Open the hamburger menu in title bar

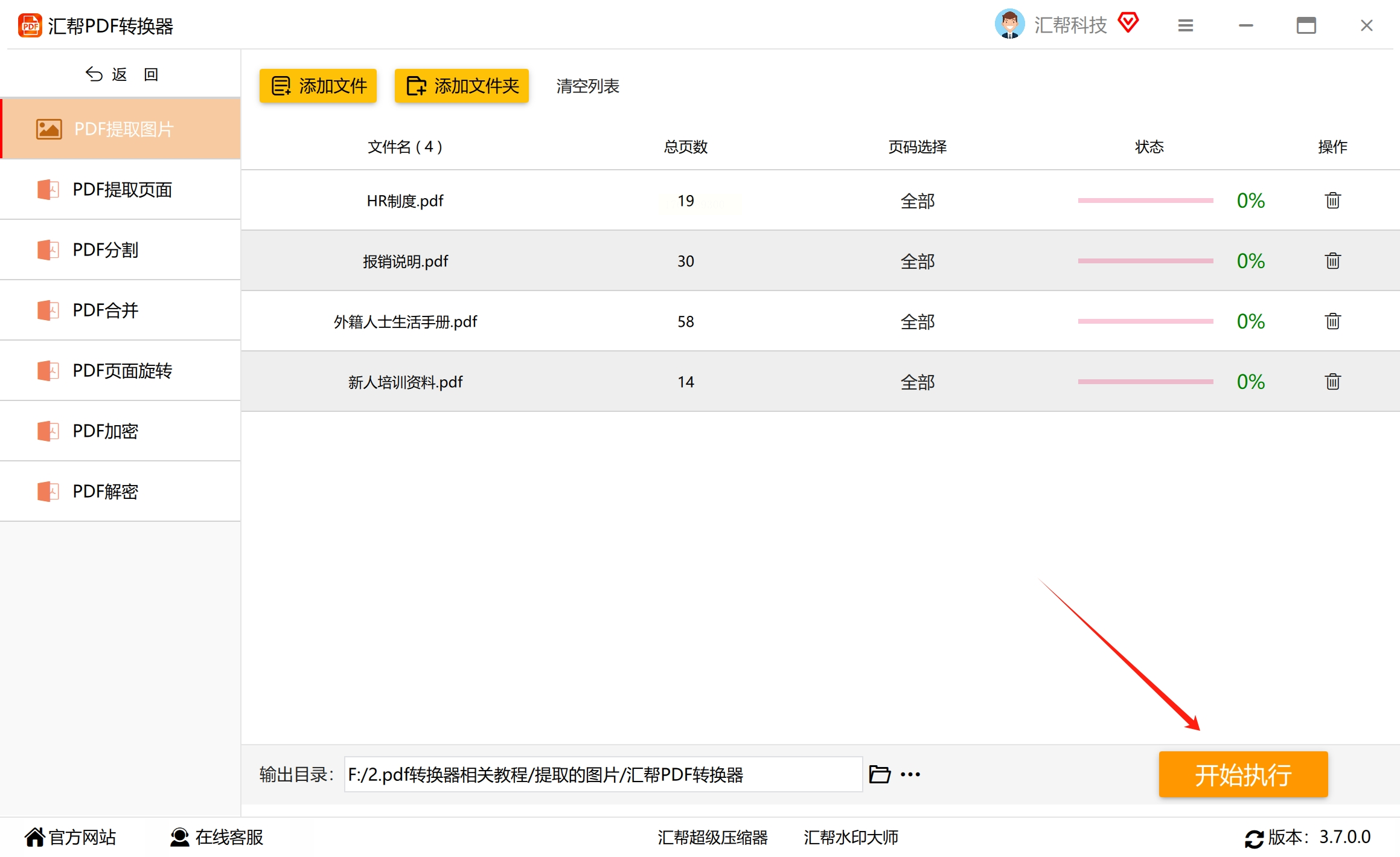coord(1185,25)
